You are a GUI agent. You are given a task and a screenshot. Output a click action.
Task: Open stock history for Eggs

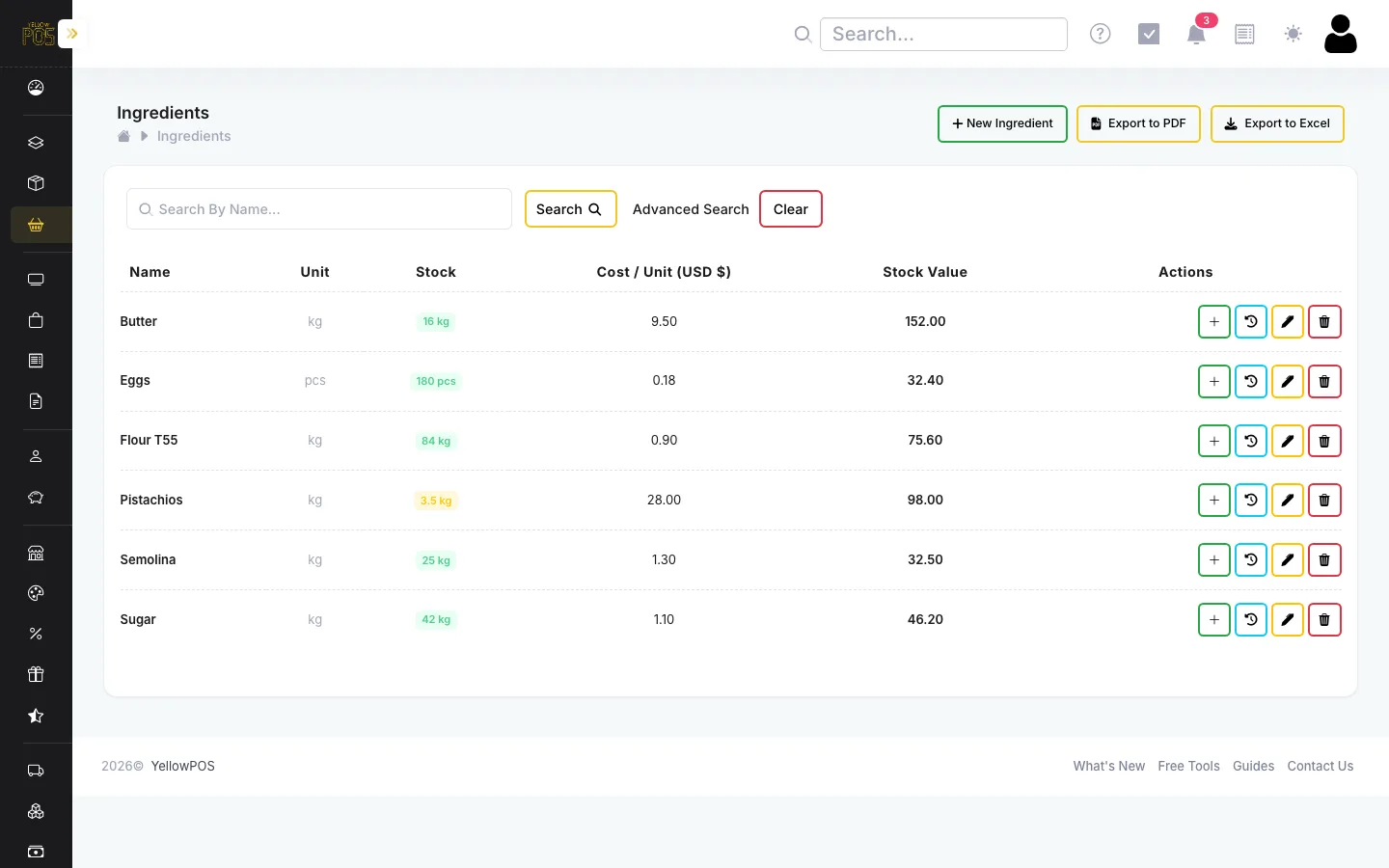[x=1250, y=382]
